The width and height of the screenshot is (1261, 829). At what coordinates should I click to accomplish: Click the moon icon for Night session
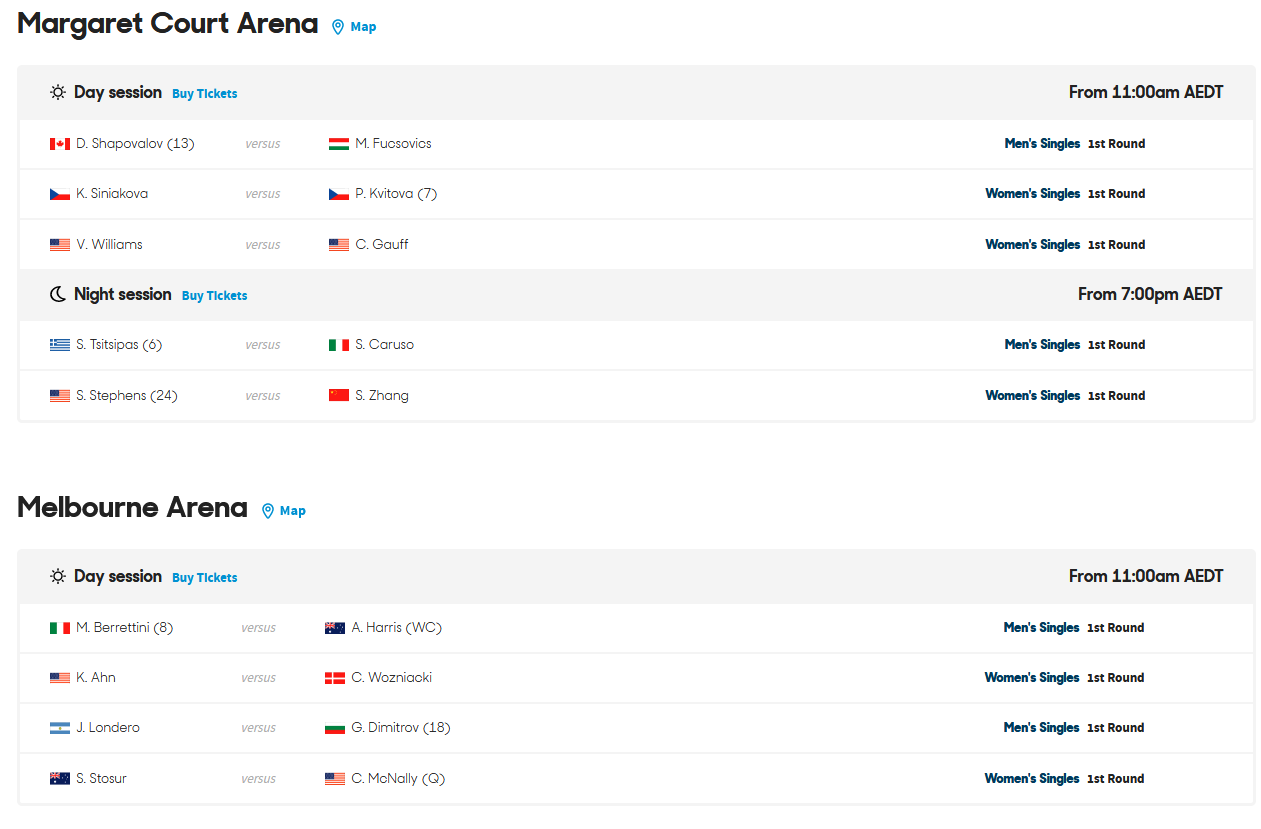click(58, 294)
